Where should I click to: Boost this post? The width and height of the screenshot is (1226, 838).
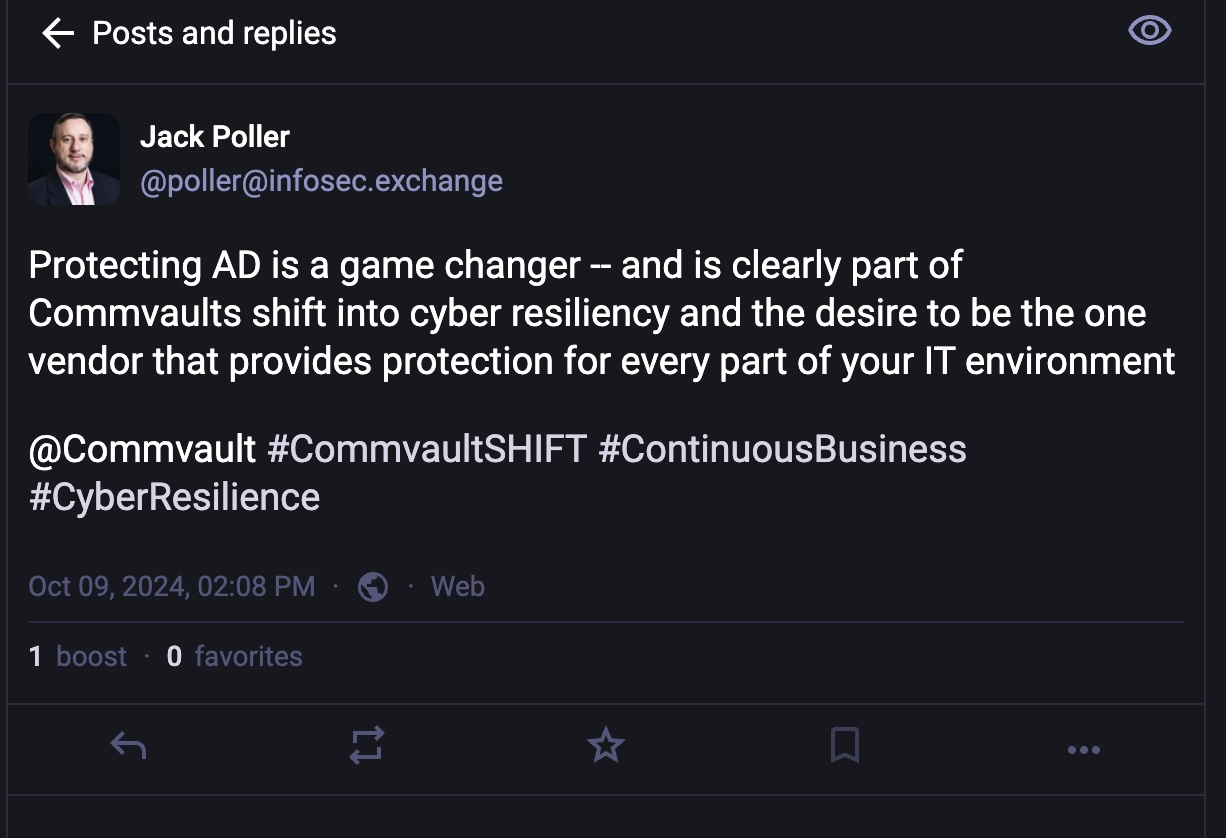[x=367, y=745]
